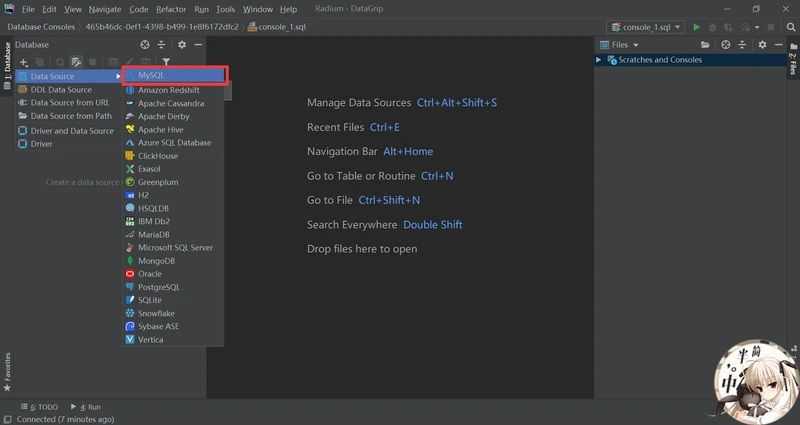Image resolution: width=800 pixels, height=425 pixels.
Task: Choose Apache Derby data source
Action: tap(173, 116)
